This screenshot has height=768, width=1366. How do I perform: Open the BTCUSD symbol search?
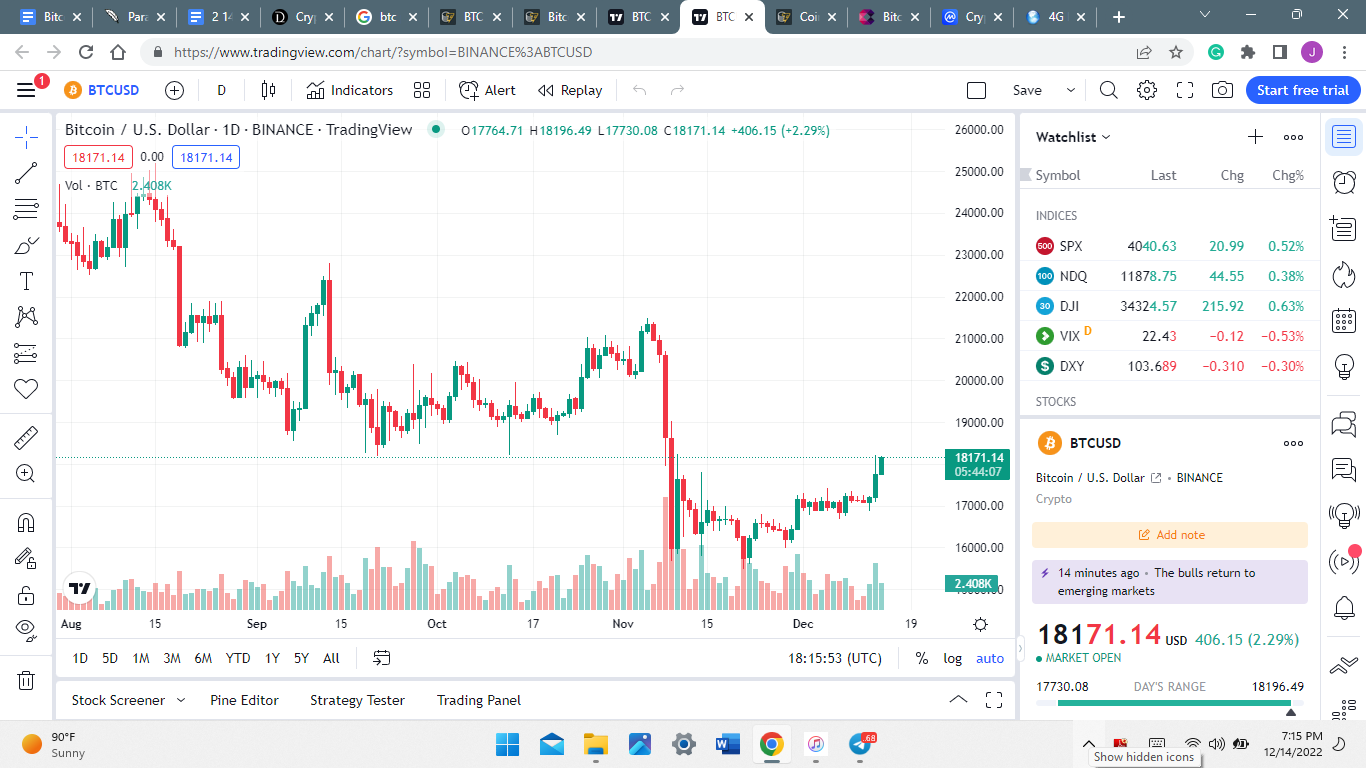pos(102,90)
